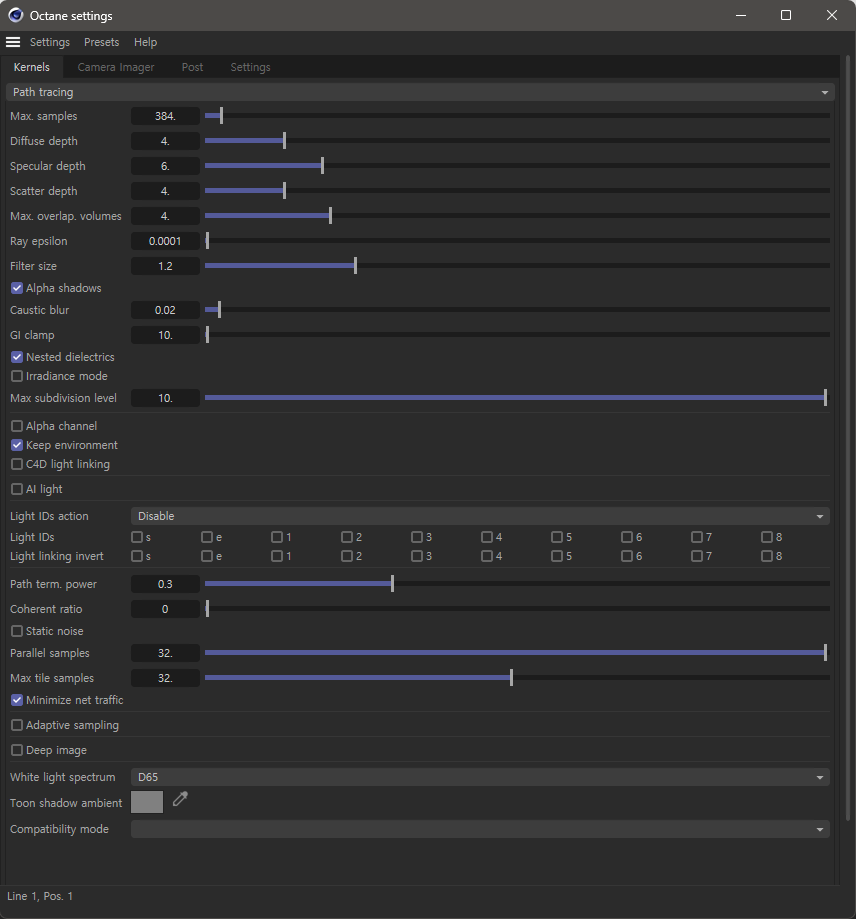
Task: Open the Presets menu
Action: coord(101,42)
